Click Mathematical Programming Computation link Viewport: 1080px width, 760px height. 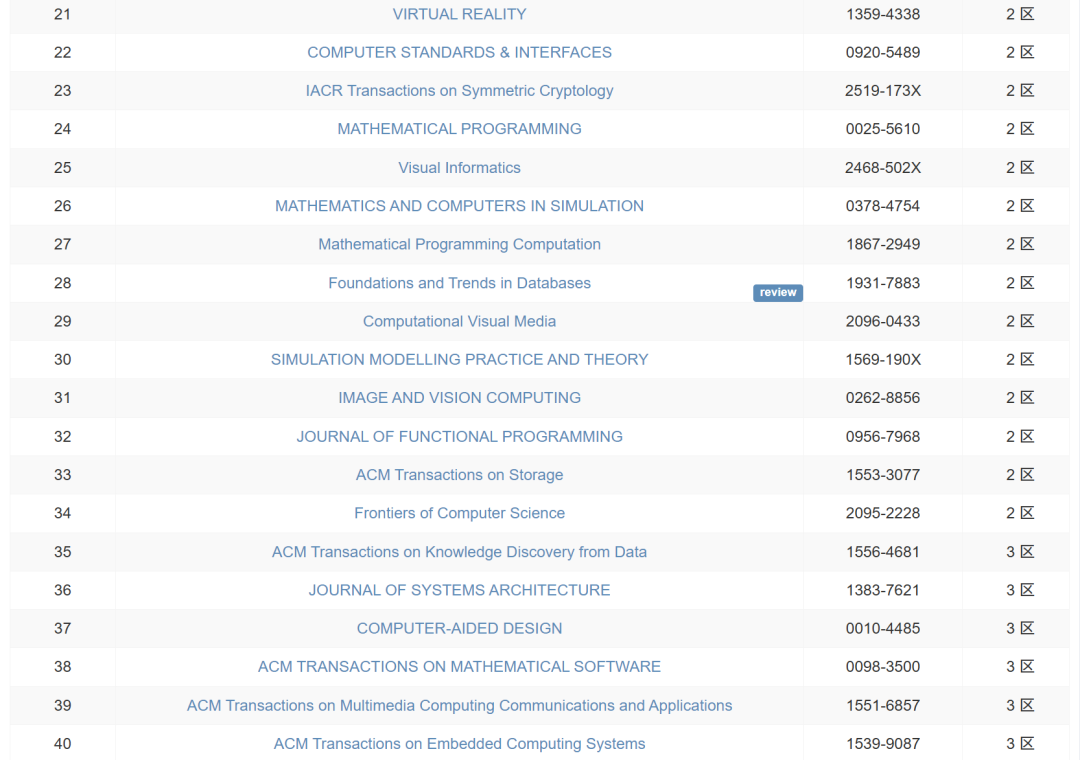(x=459, y=244)
